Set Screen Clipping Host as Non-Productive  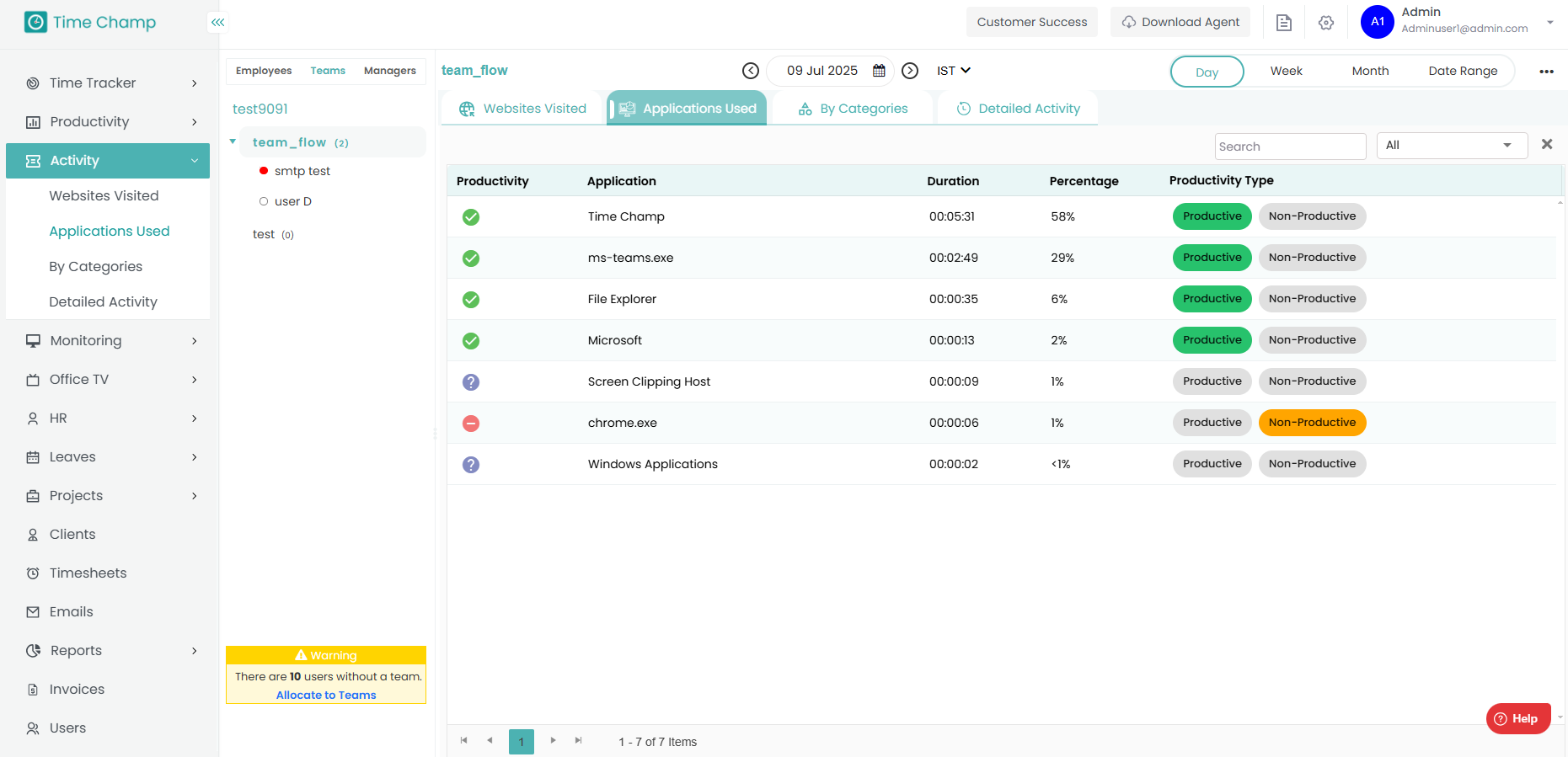click(x=1311, y=381)
